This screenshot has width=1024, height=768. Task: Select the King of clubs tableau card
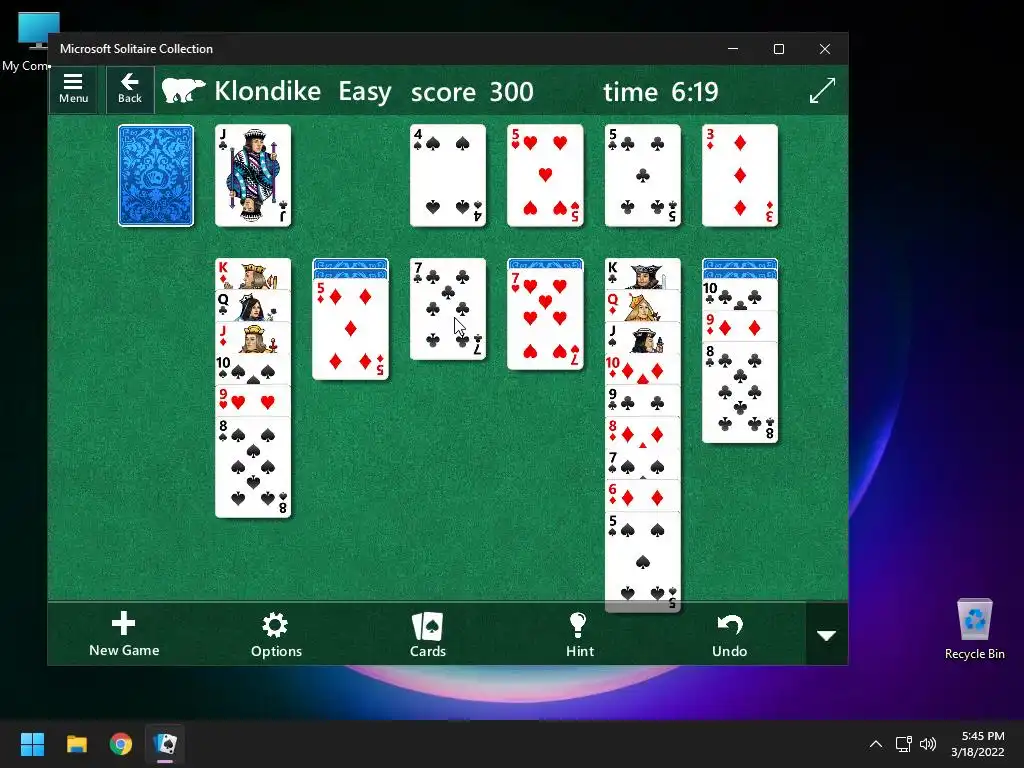[643, 274]
